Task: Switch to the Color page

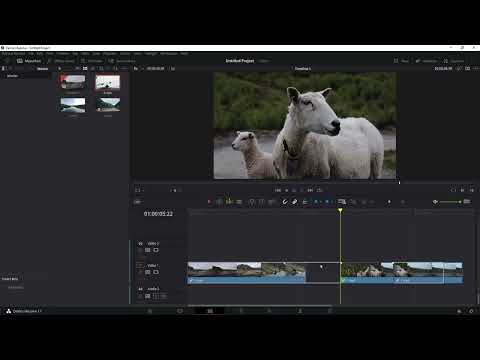Action: pos(269,311)
